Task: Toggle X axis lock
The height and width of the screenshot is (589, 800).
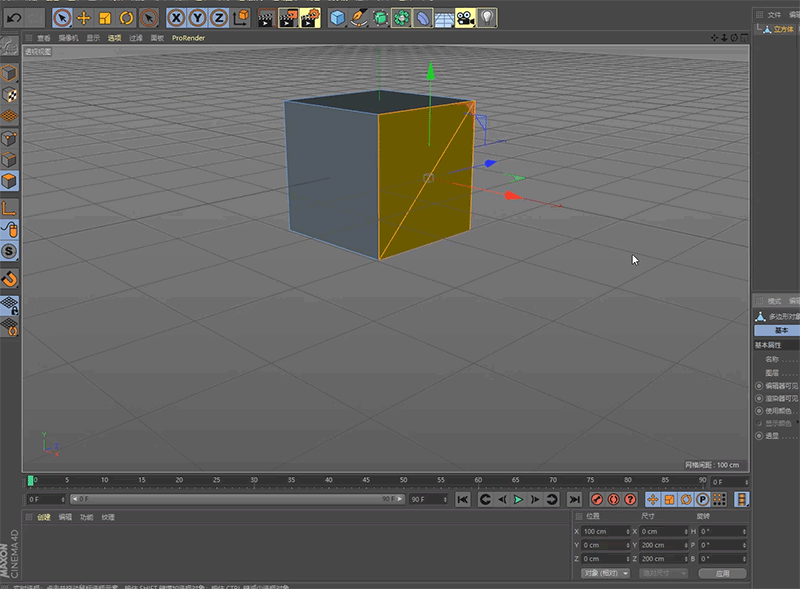Action: point(176,17)
